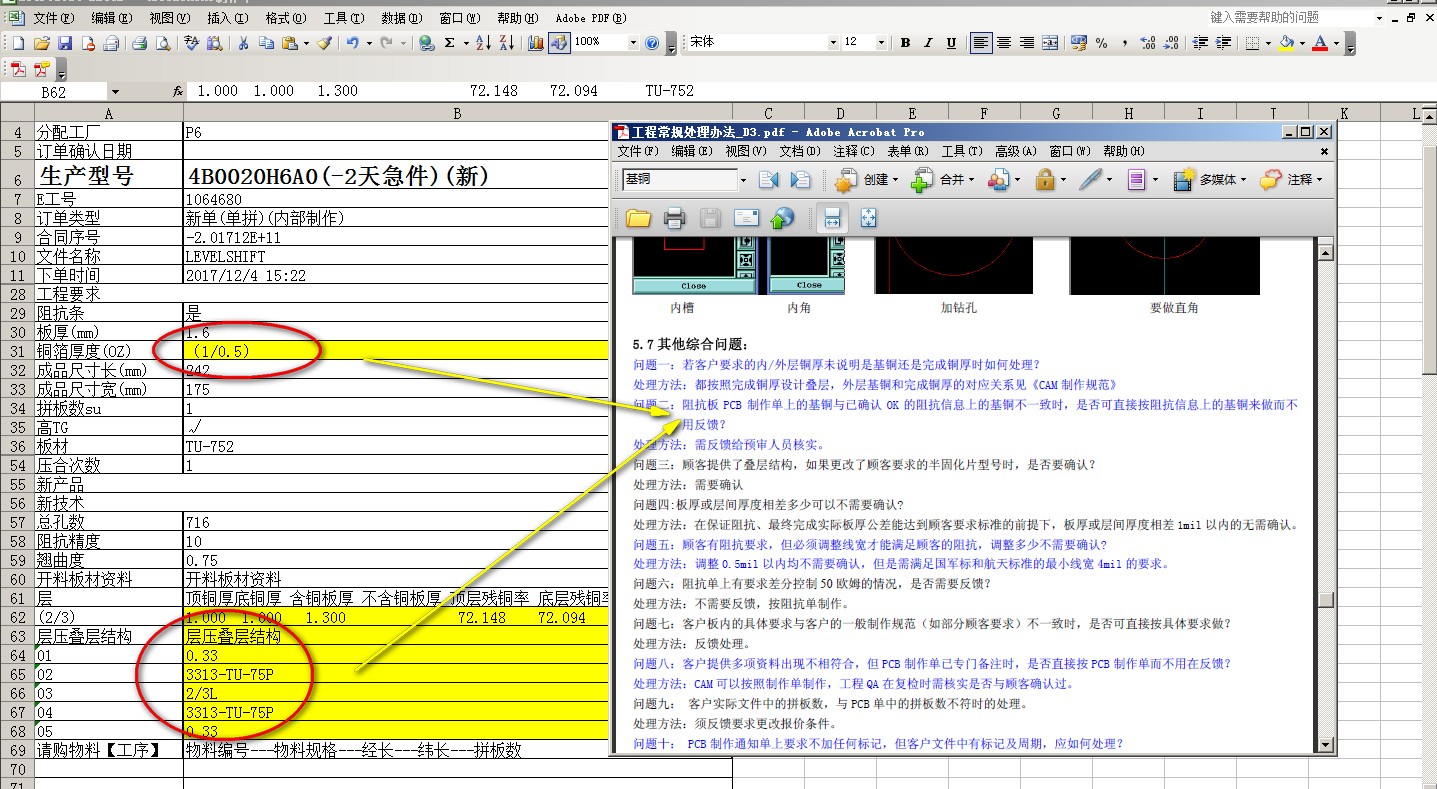Open Acrobat 高级(A) menu
The height and width of the screenshot is (789, 1437).
(1015, 151)
